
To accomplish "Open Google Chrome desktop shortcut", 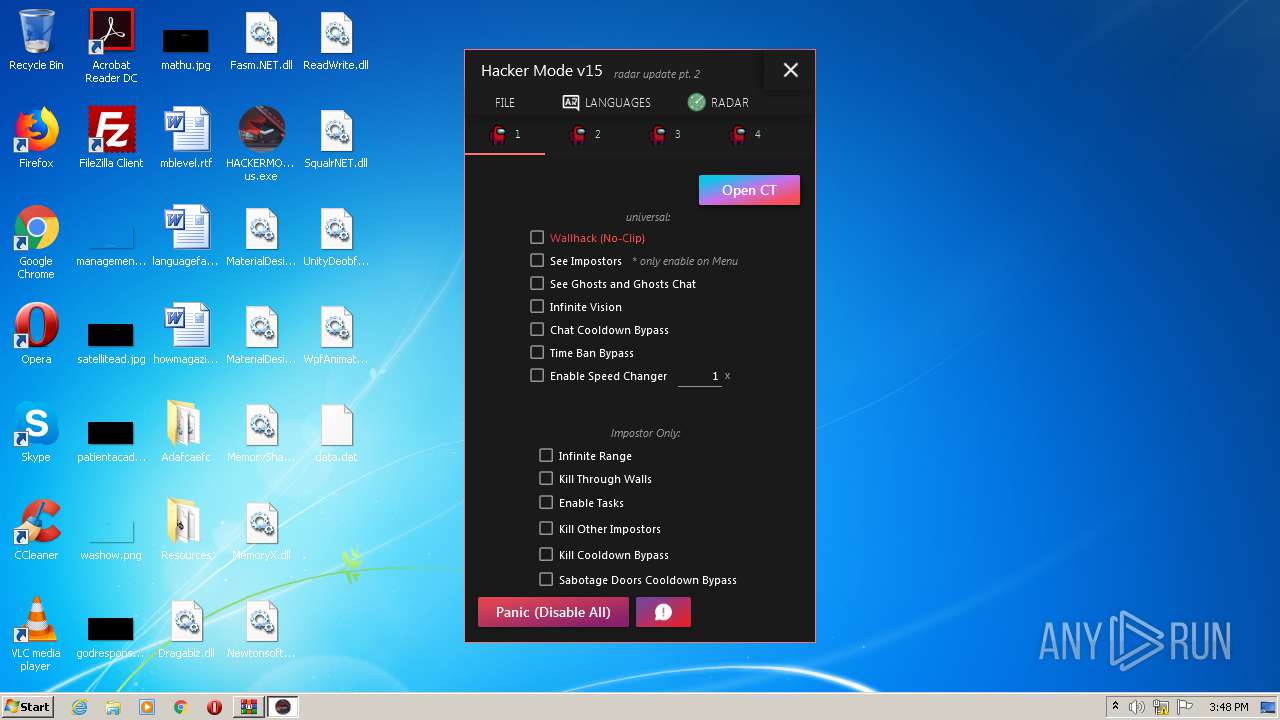I will coord(36,242).
